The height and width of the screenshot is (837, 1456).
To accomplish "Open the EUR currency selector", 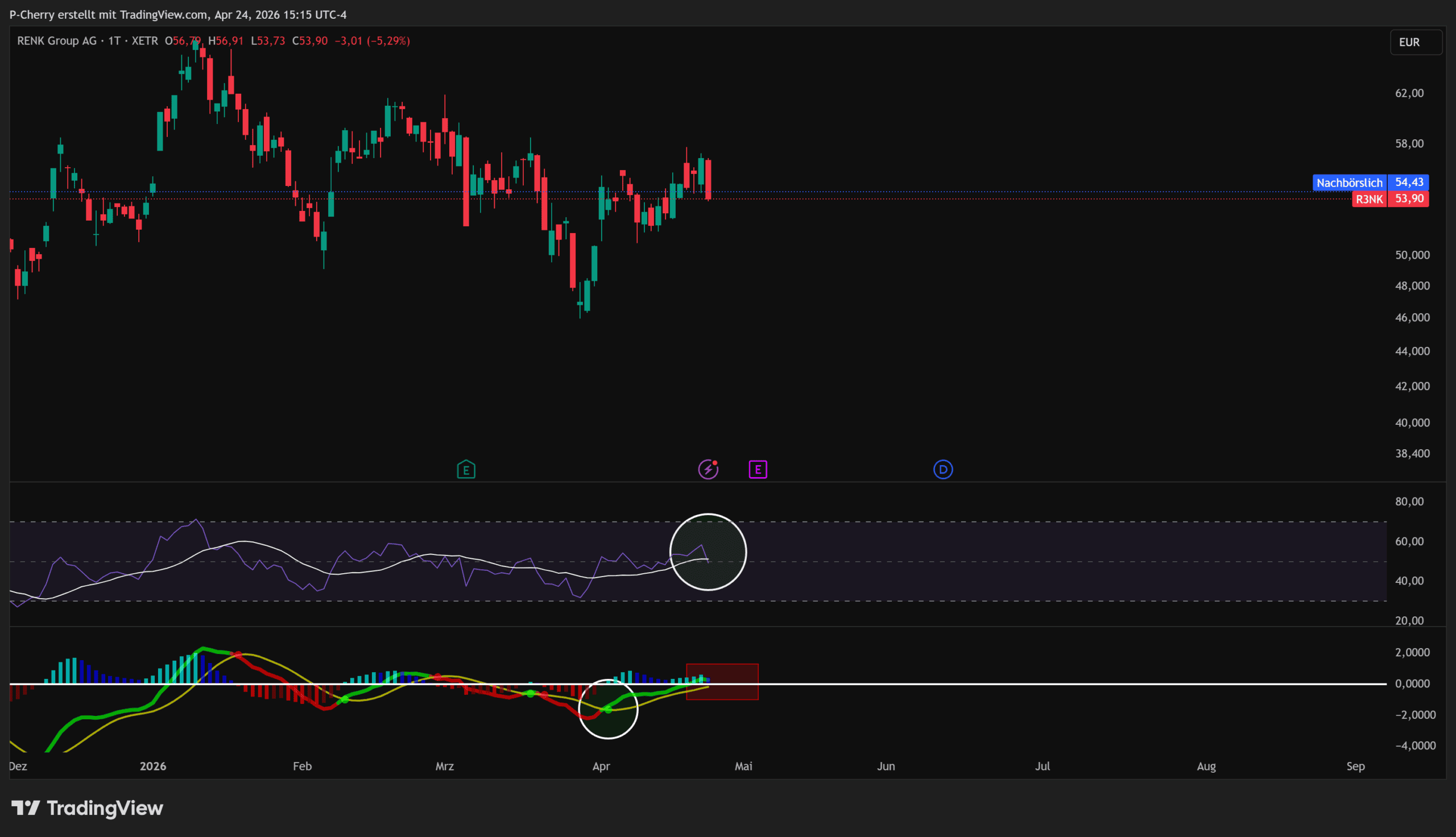I will click(1415, 42).
